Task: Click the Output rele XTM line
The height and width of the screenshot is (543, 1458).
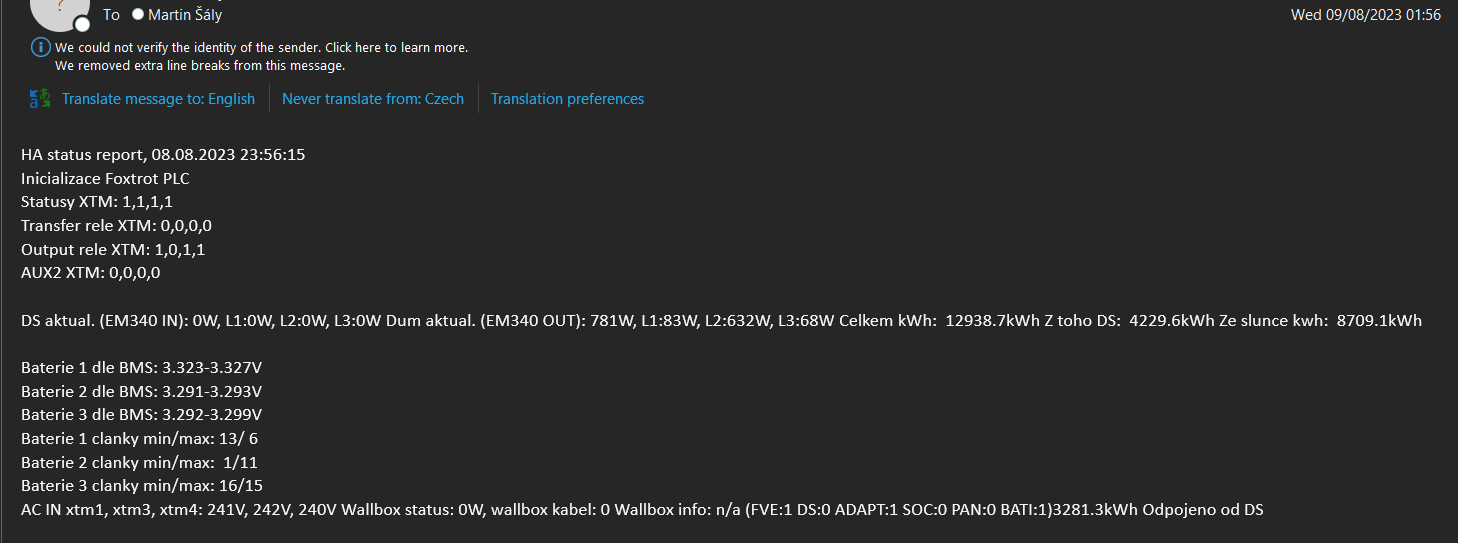Action: click(x=113, y=249)
